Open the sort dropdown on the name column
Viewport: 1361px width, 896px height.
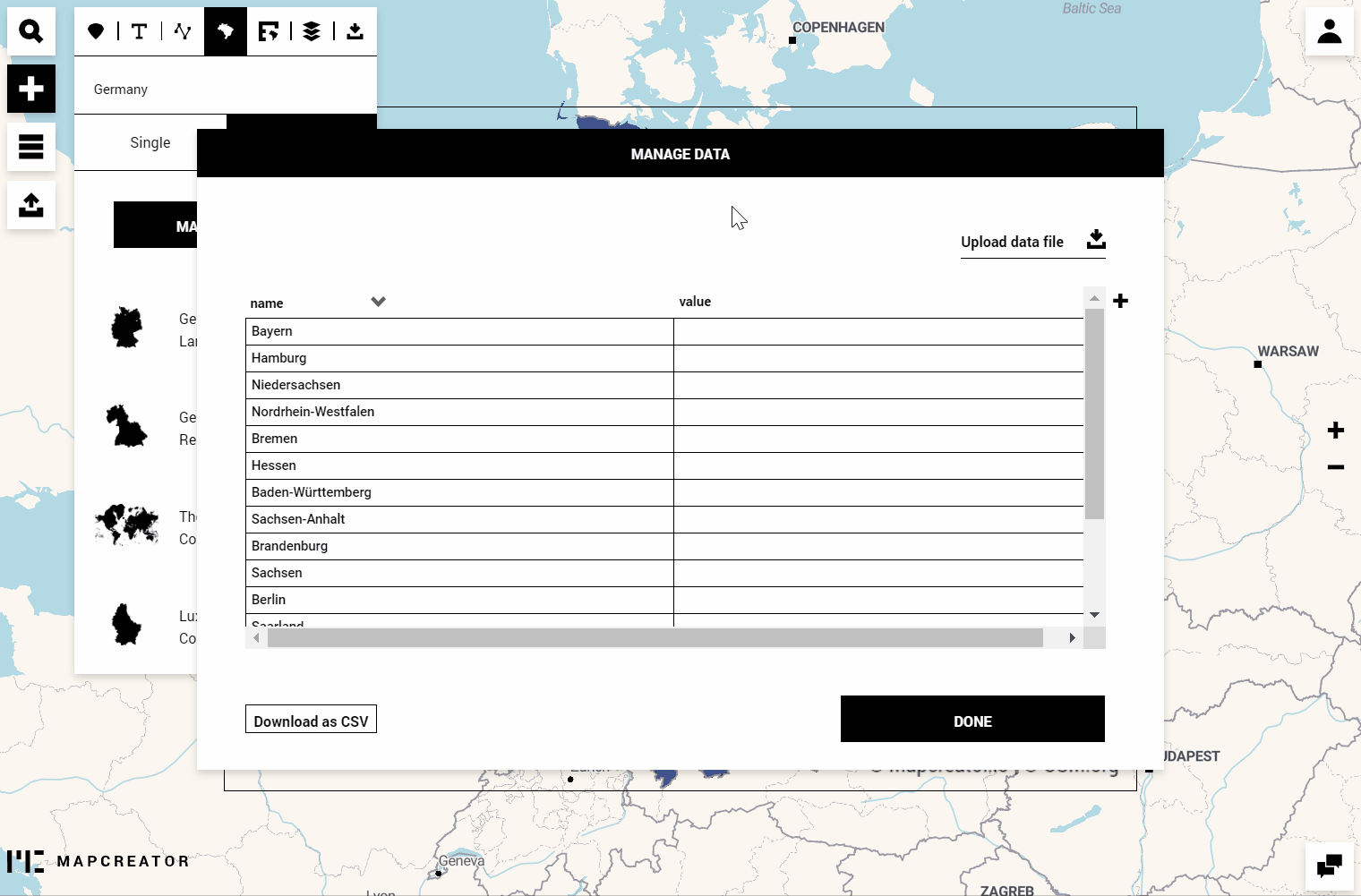378,302
